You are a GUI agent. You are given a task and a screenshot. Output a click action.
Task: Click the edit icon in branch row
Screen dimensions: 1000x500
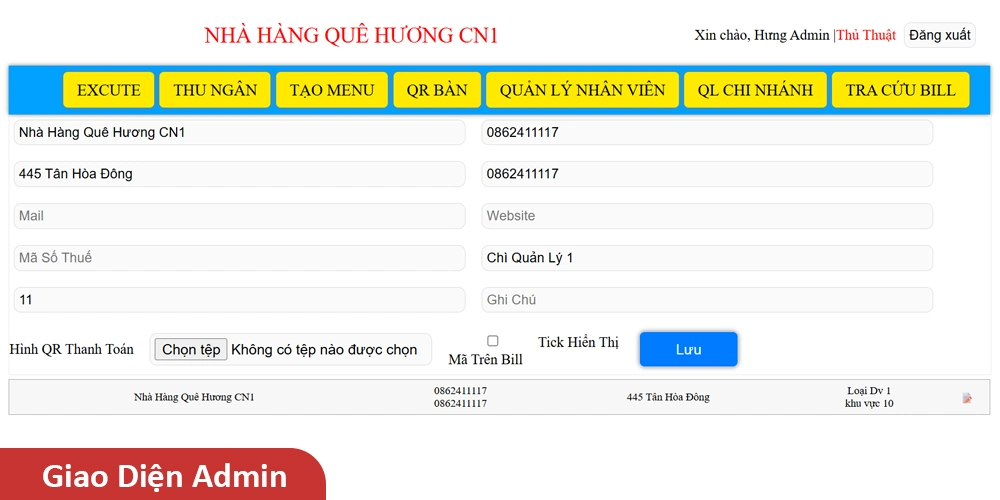[x=967, y=398]
